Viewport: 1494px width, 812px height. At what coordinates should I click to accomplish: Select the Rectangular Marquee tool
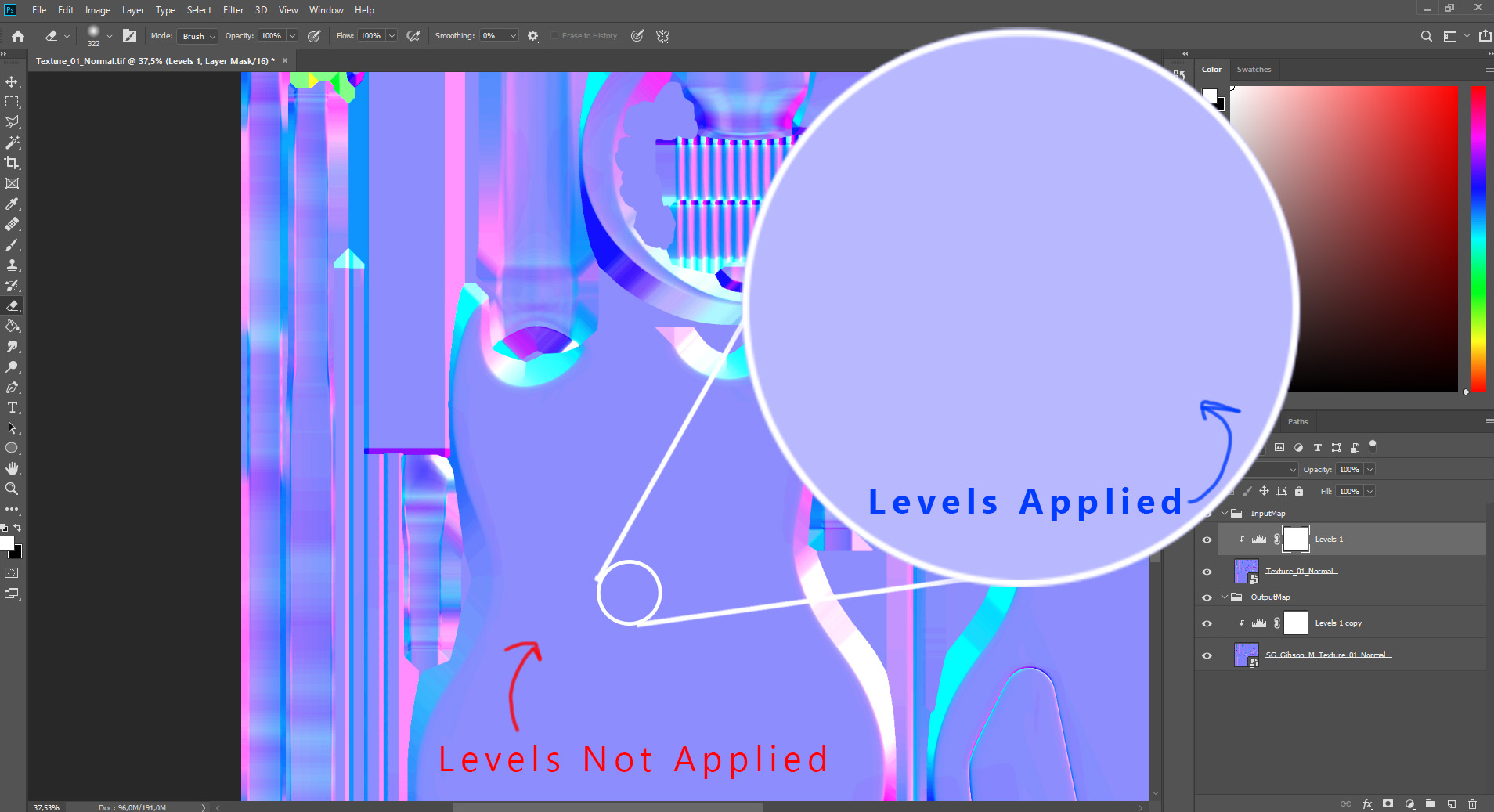[12, 102]
